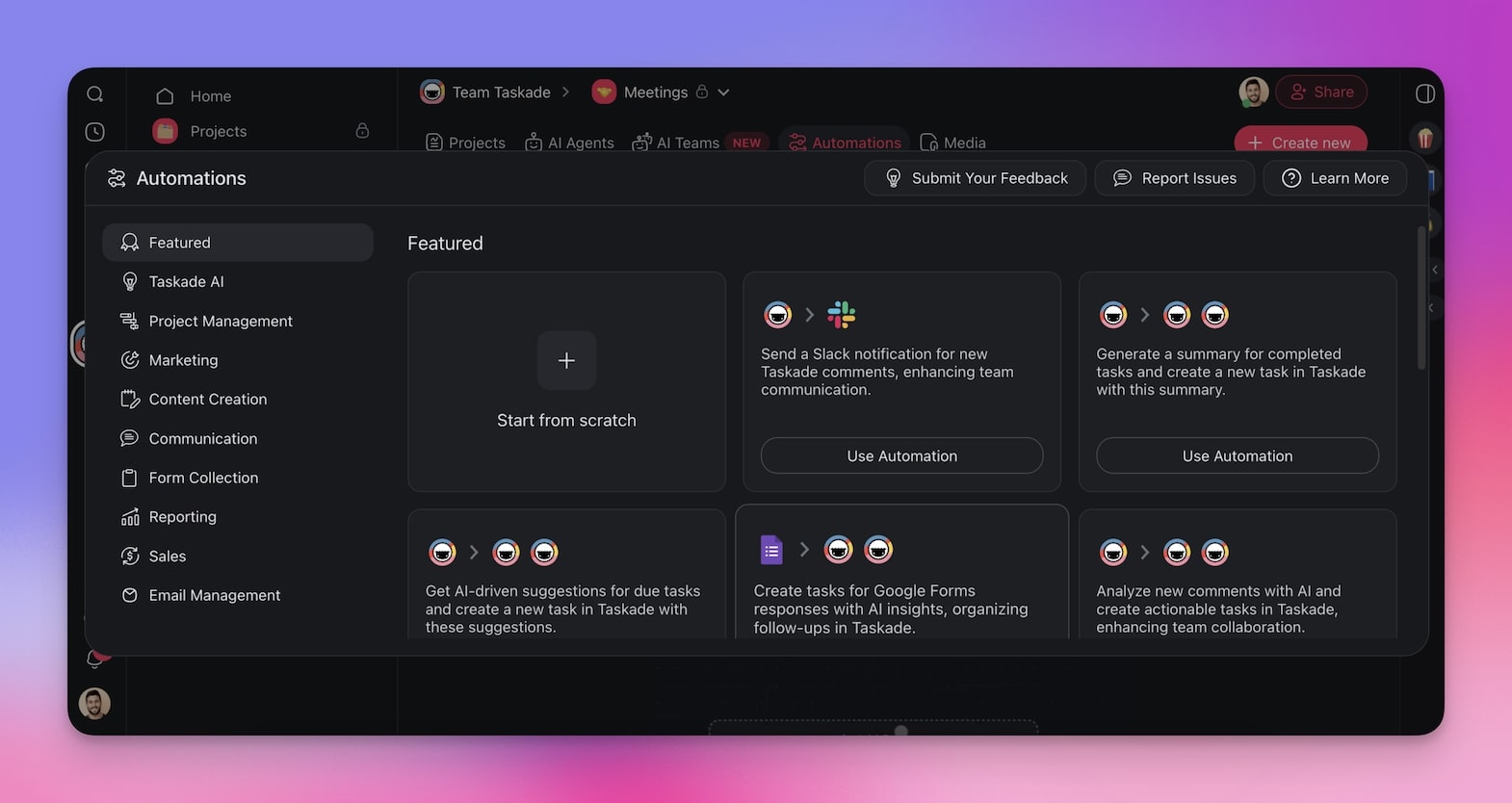Click the lock icon beside Projects
This screenshot has height=803, width=1512.
[362, 130]
